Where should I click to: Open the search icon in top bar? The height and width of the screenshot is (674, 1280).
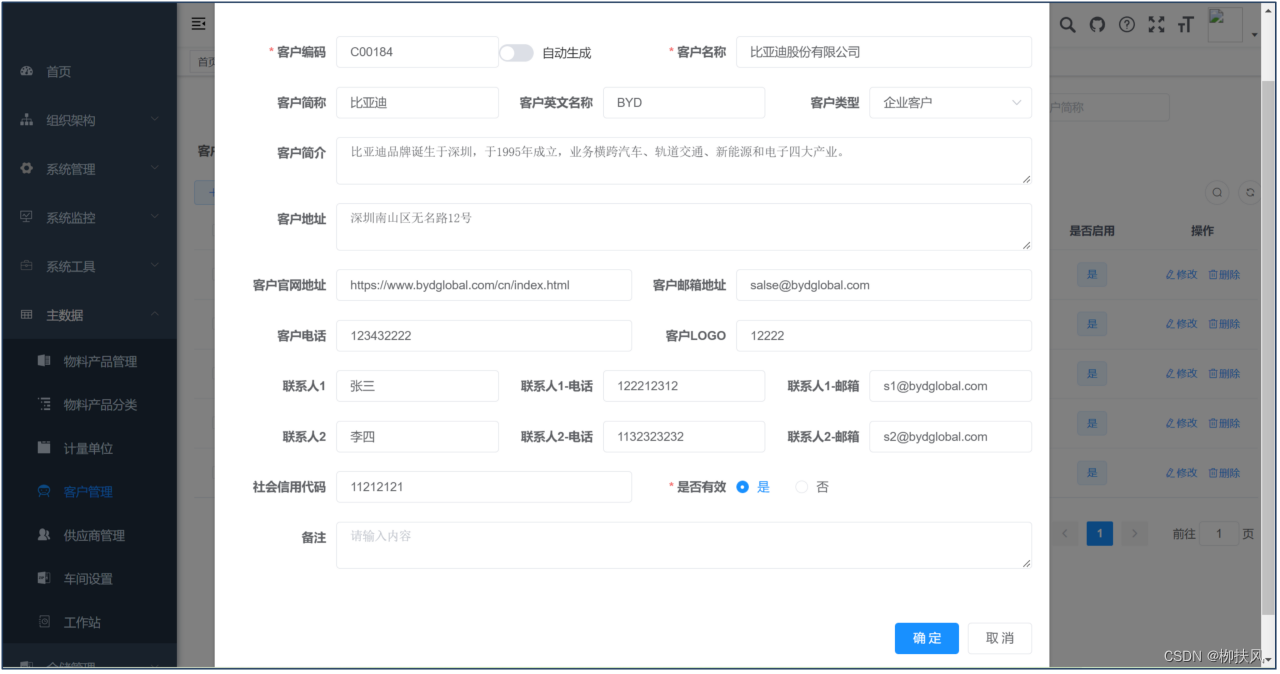(1068, 25)
